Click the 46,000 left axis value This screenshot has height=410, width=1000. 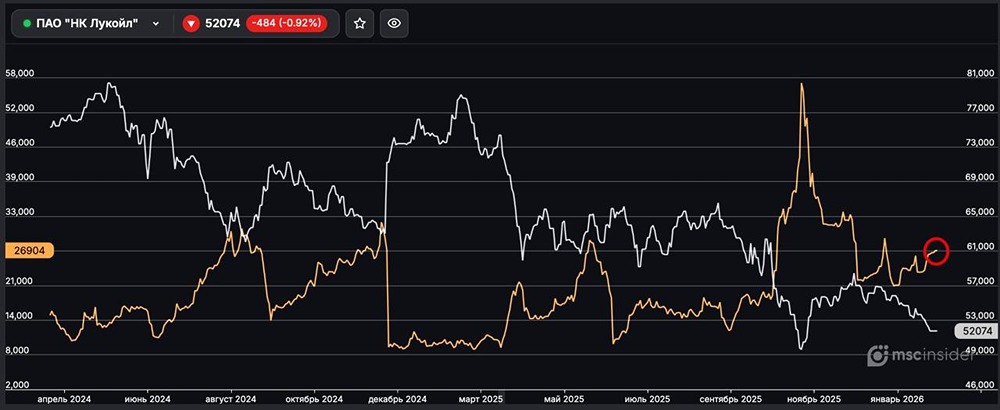(x=18, y=143)
